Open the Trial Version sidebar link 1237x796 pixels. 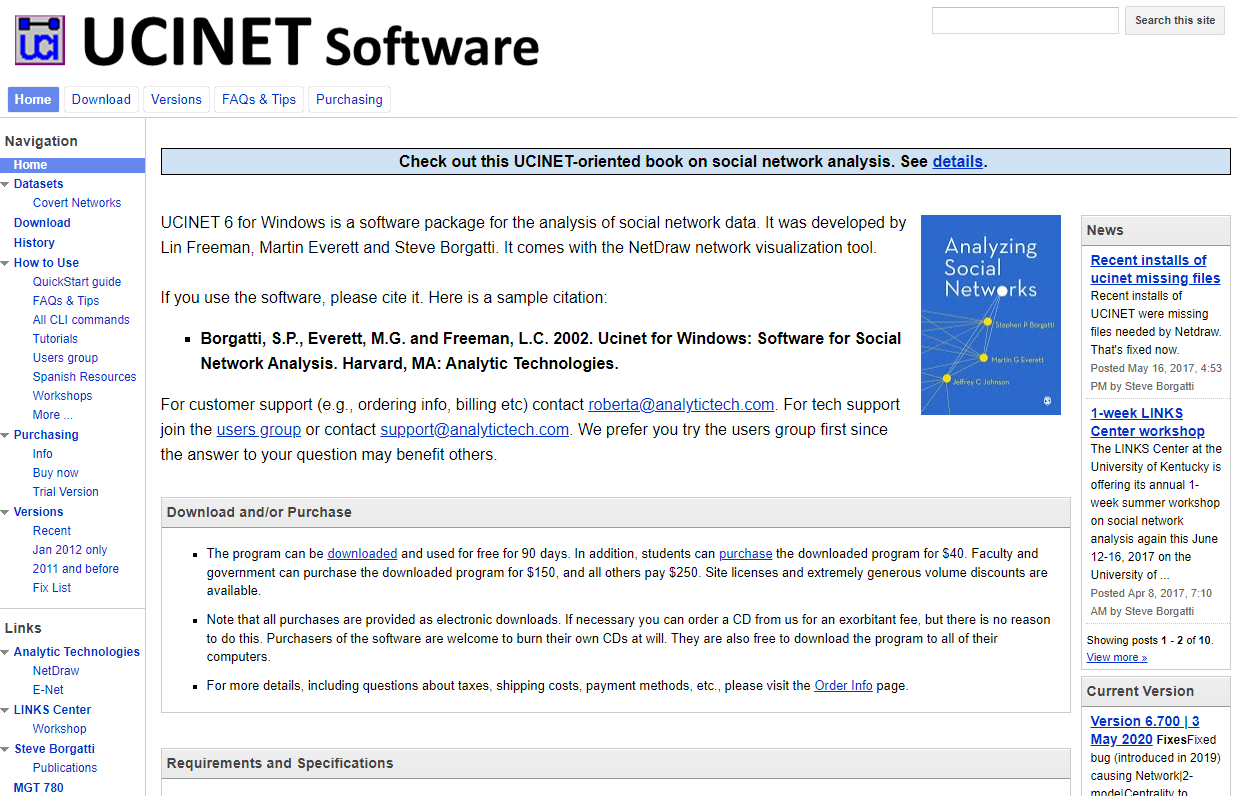click(x=66, y=492)
